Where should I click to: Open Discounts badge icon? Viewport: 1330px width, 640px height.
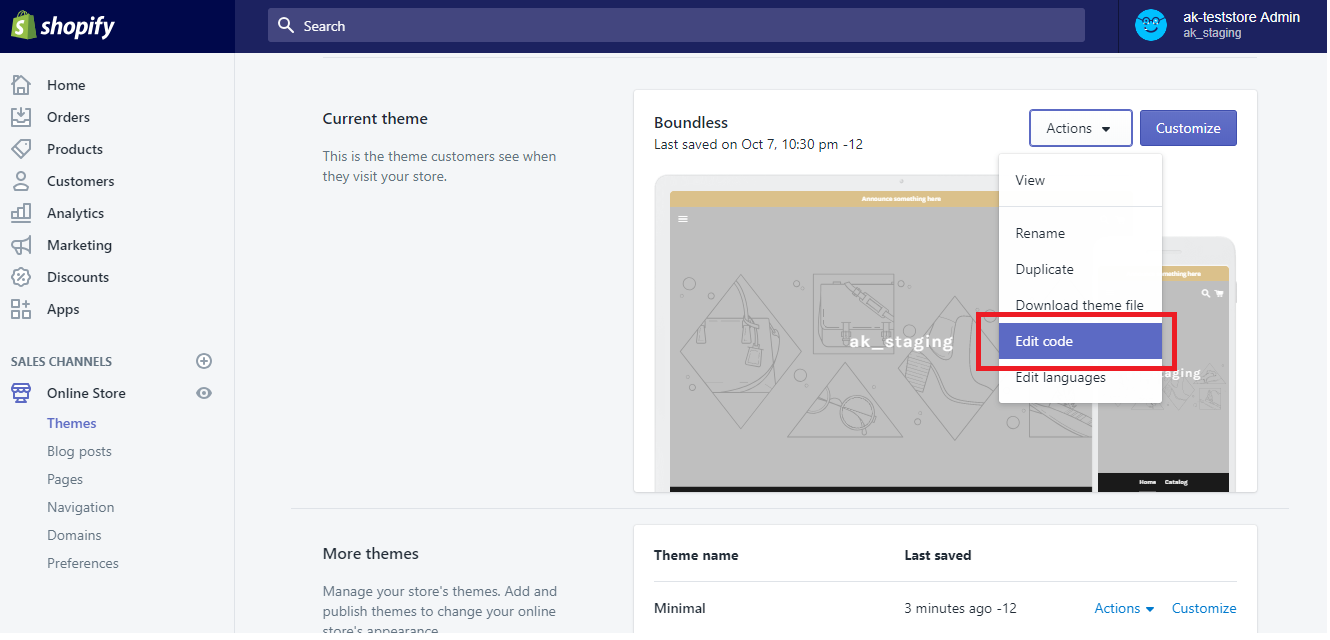[21, 277]
